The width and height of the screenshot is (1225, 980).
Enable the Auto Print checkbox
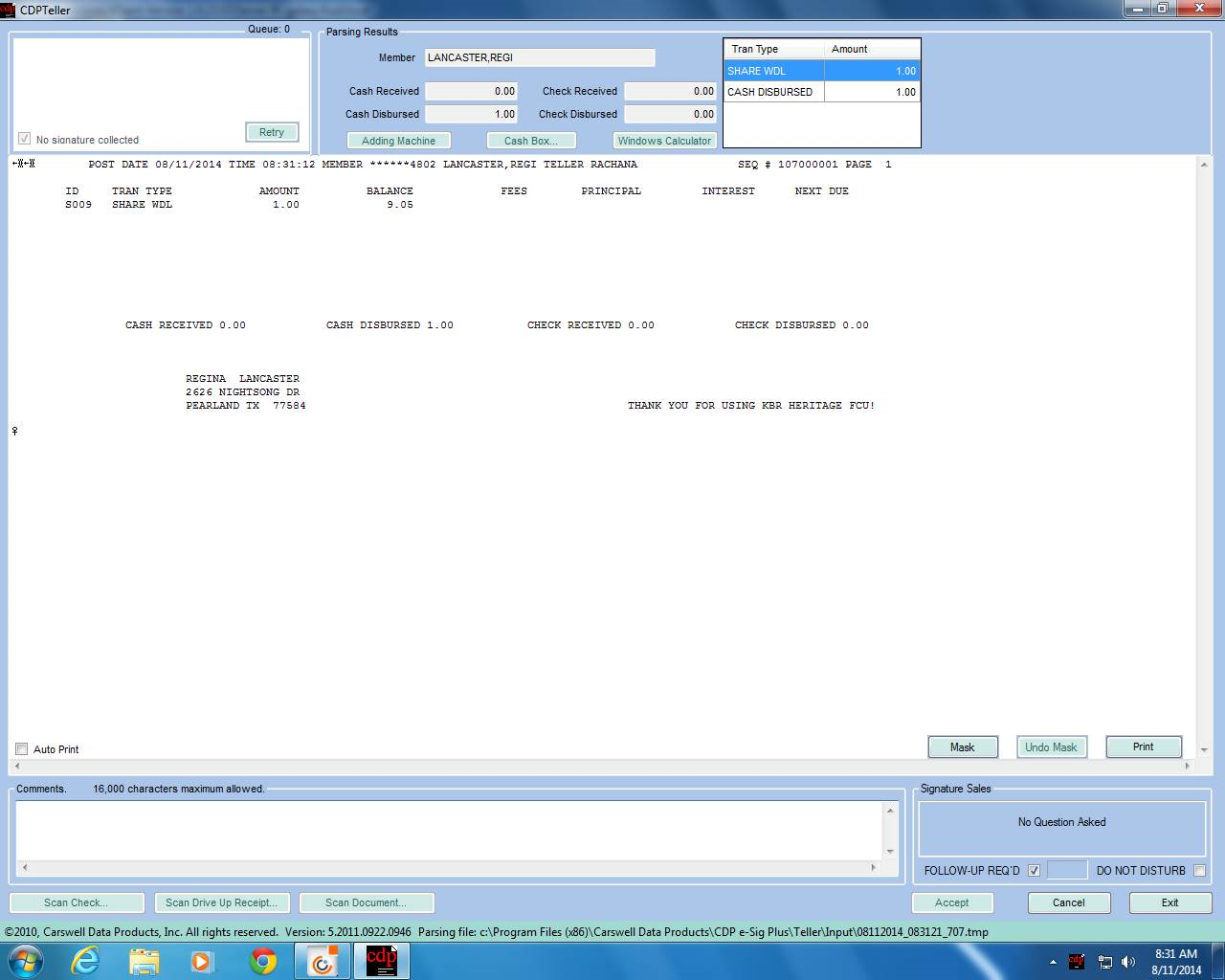click(x=22, y=749)
